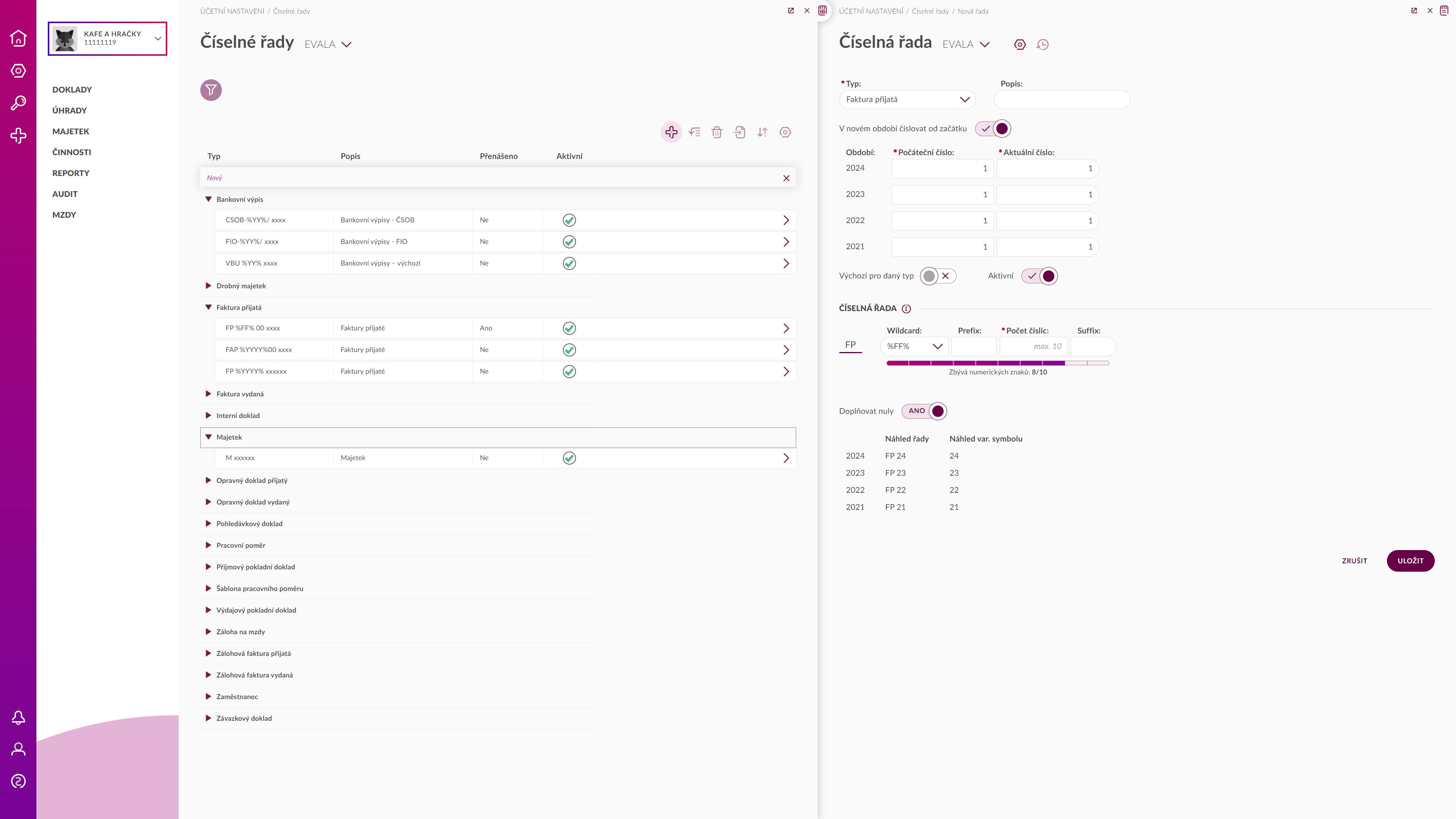Open the Wildcard %FF% dropdown
The width and height of the screenshot is (1456, 819).
click(x=914, y=346)
